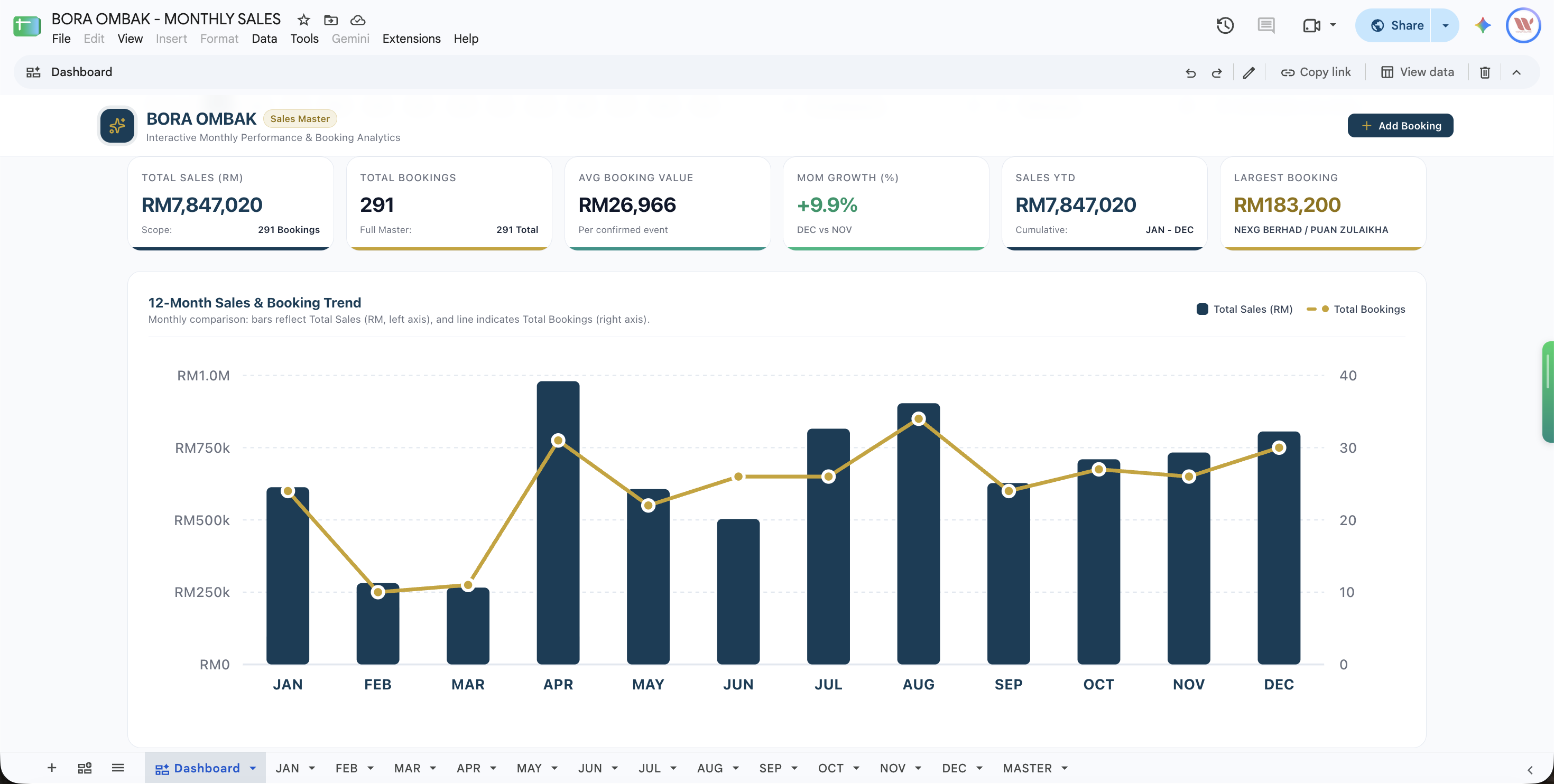This screenshot has height=784, width=1554.
Task: Open the MASTER sheet tab menu arrow
Action: pyautogui.click(x=1064, y=768)
